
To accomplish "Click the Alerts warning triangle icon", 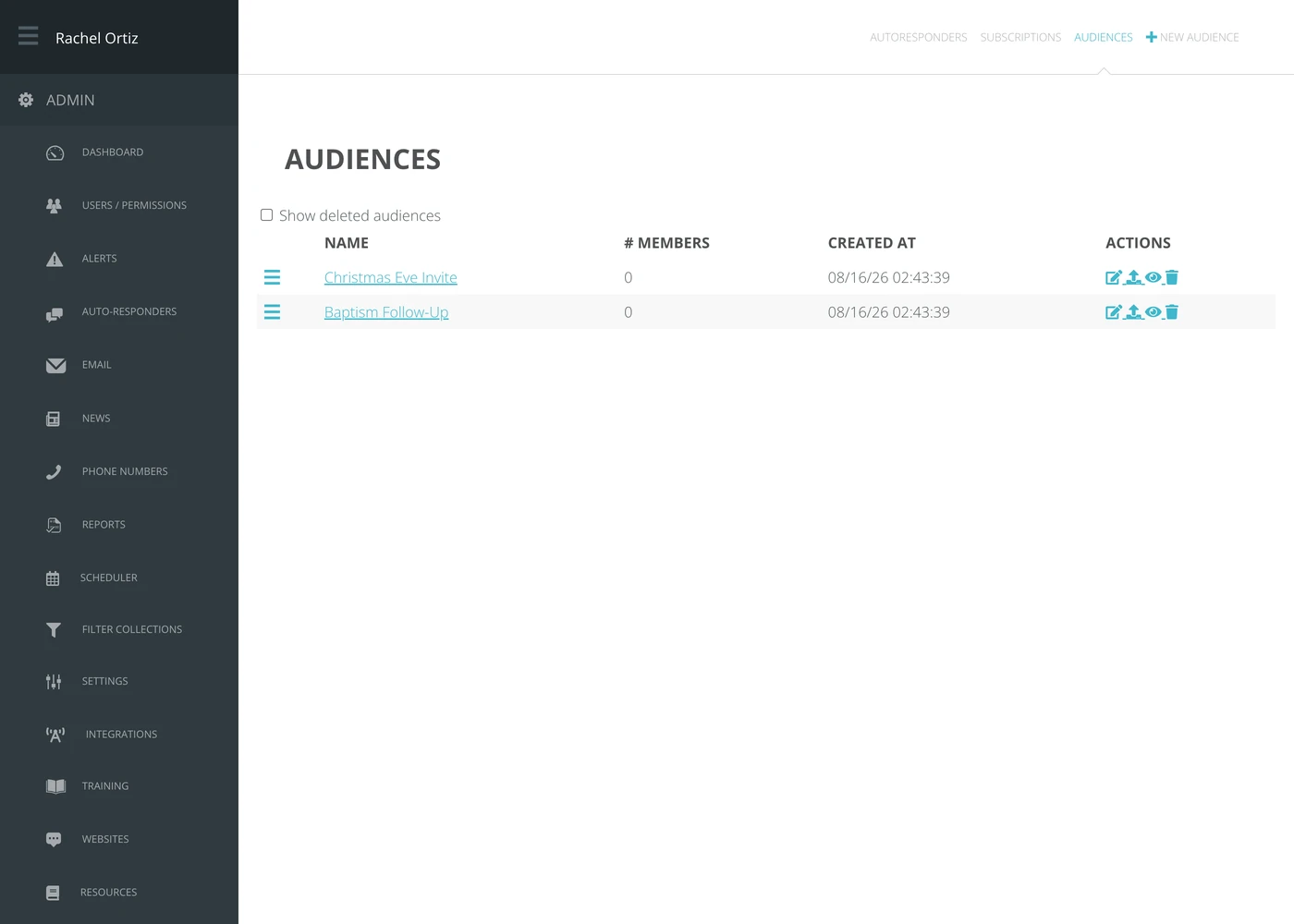I will pyautogui.click(x=55, y=259).
